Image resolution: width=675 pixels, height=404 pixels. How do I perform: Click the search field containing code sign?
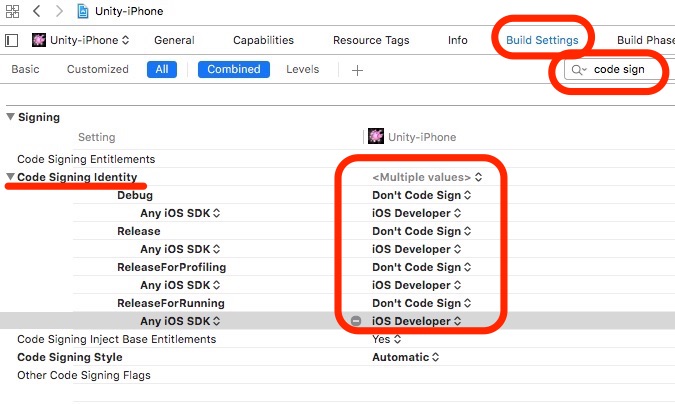pyautogui.click(x=620, y=70)
